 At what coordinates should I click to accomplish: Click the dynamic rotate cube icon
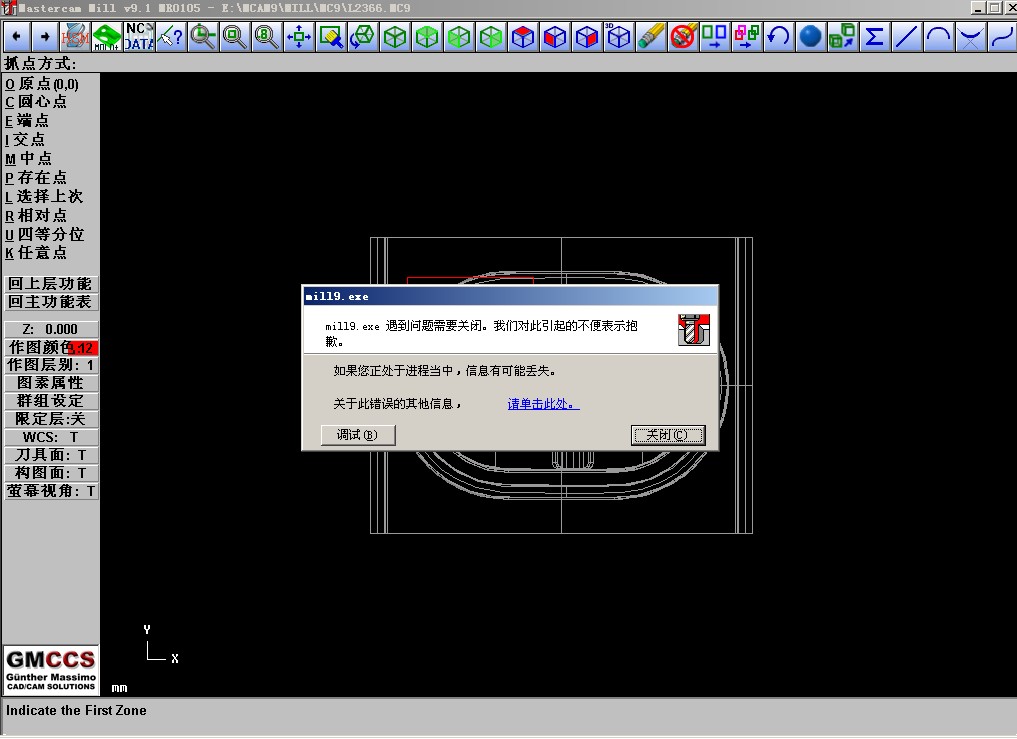click(363, 36)
